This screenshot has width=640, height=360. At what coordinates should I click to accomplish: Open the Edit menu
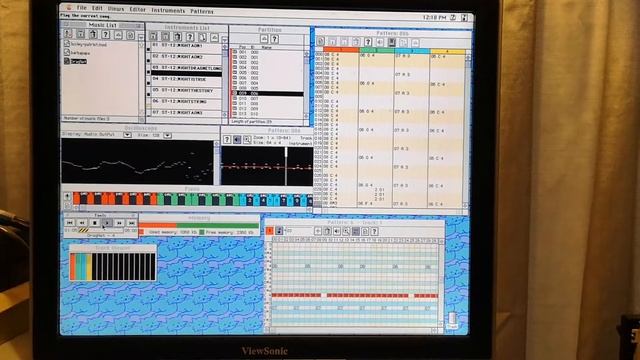[97, 8]
